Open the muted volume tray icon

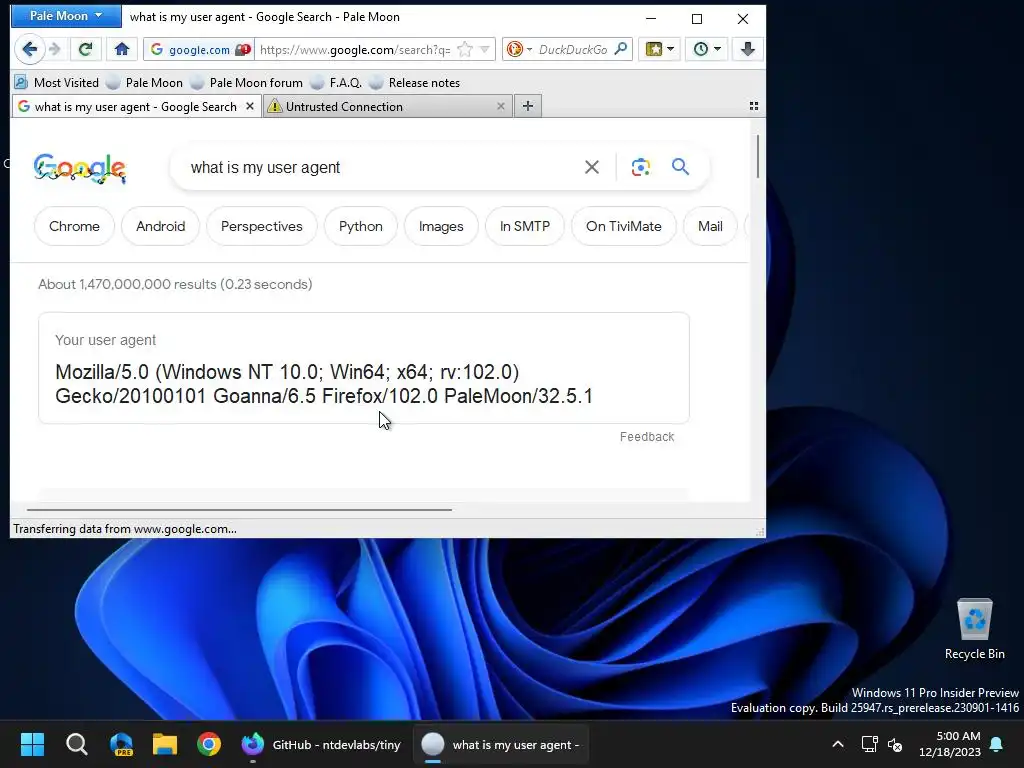895,744
